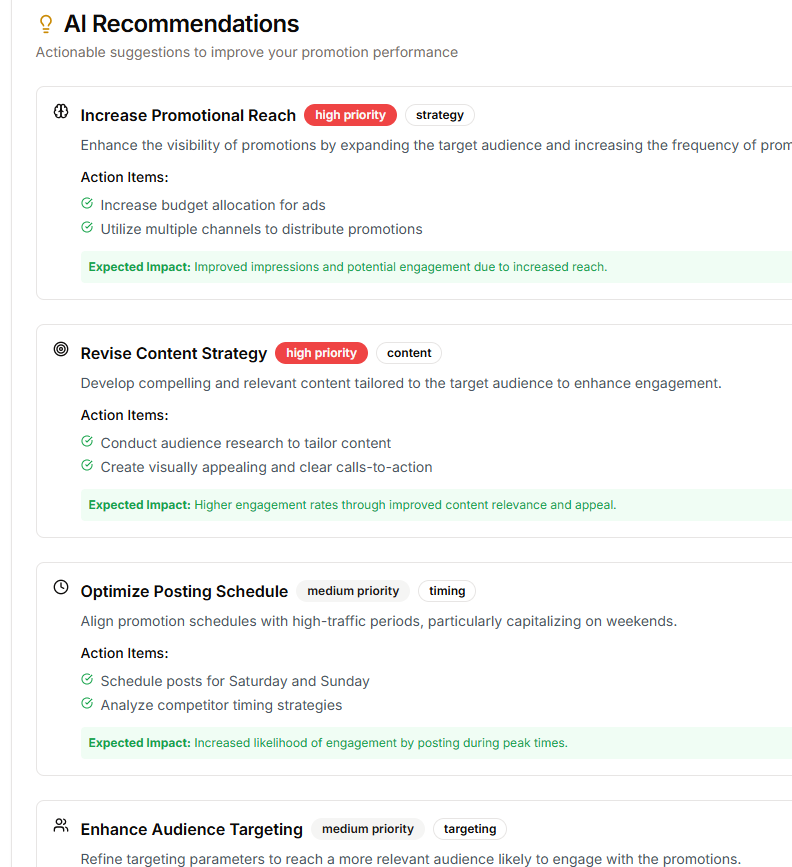Screen dimensions: 792x867
Task: Click the checkmark beside Conduct audience research
Action: (x=87, y=443)
